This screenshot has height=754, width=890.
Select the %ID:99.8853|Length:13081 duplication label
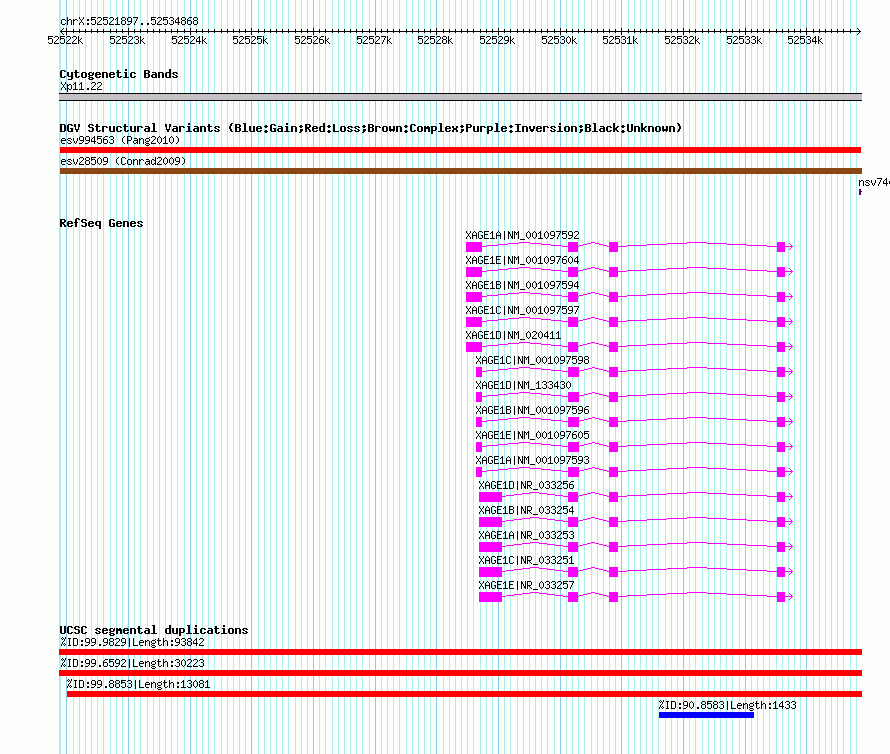click(x=138, y=684)
